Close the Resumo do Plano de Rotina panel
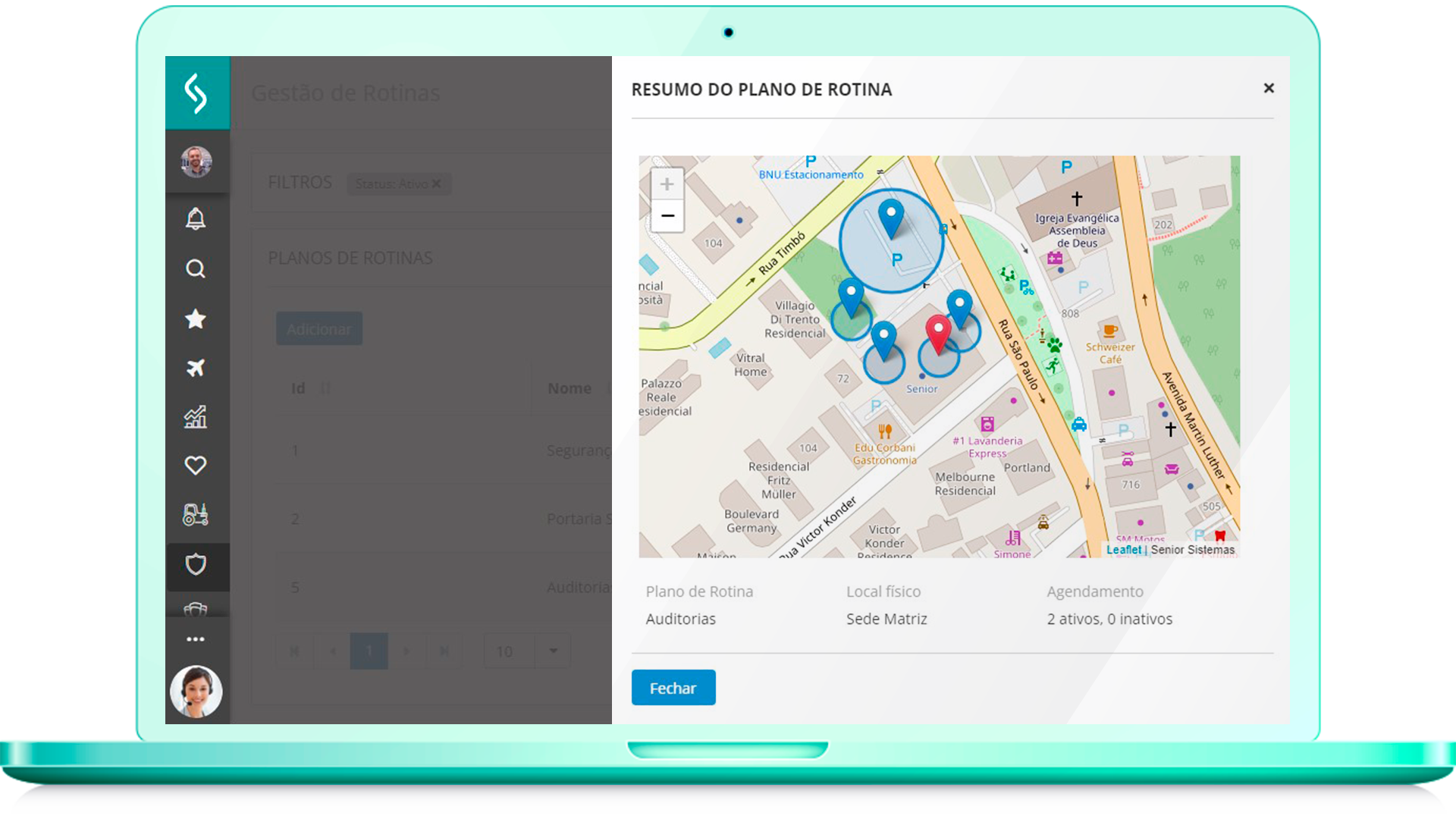Image resolution: width=1456 pixels, height=819 pixels. (x=1269, y=88)
